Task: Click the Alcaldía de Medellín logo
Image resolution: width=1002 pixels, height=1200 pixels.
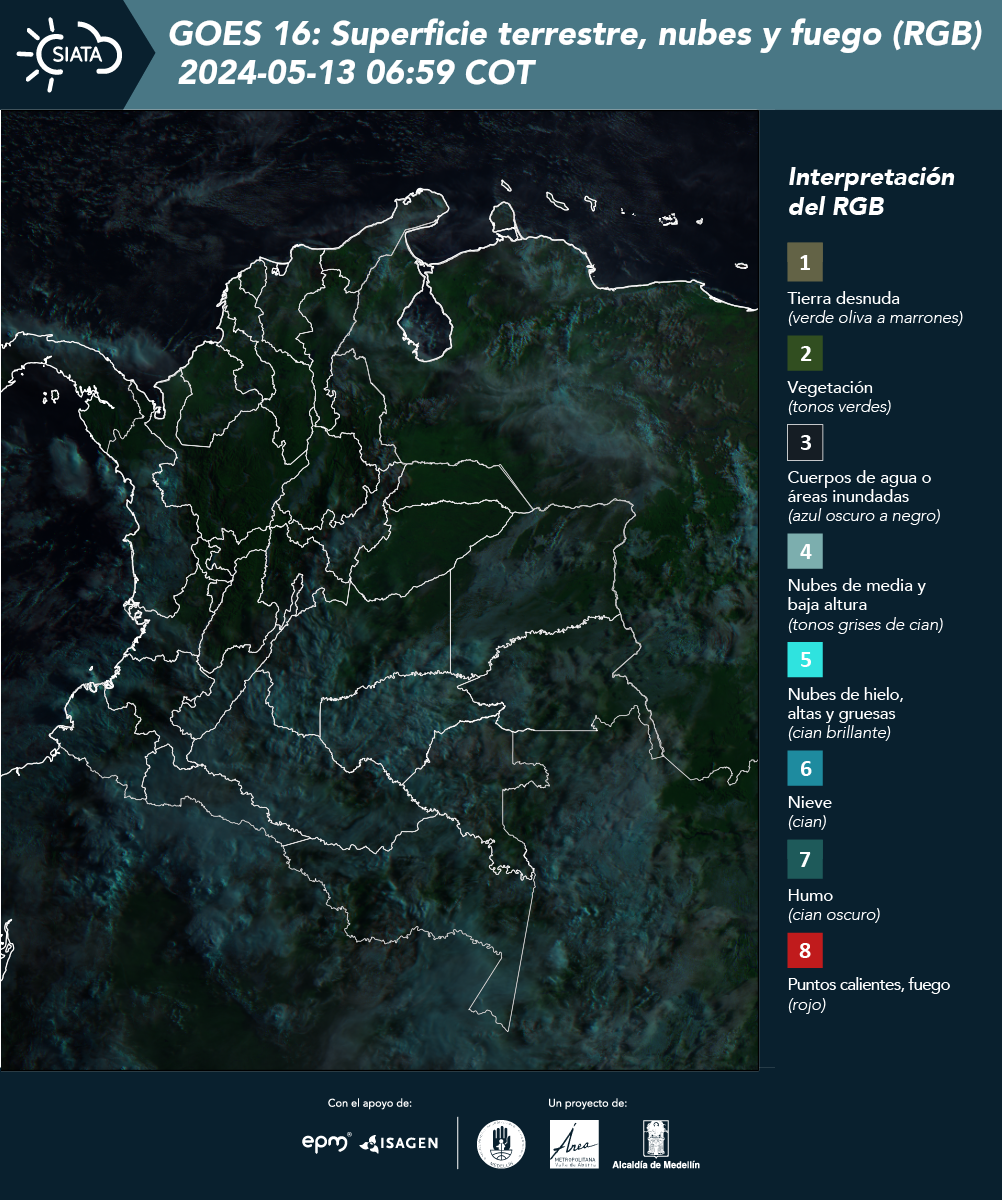Action: 656,1145
